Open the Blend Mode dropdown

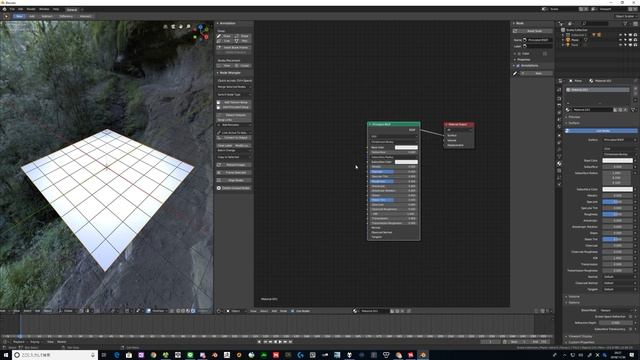(x=617, y=311)
